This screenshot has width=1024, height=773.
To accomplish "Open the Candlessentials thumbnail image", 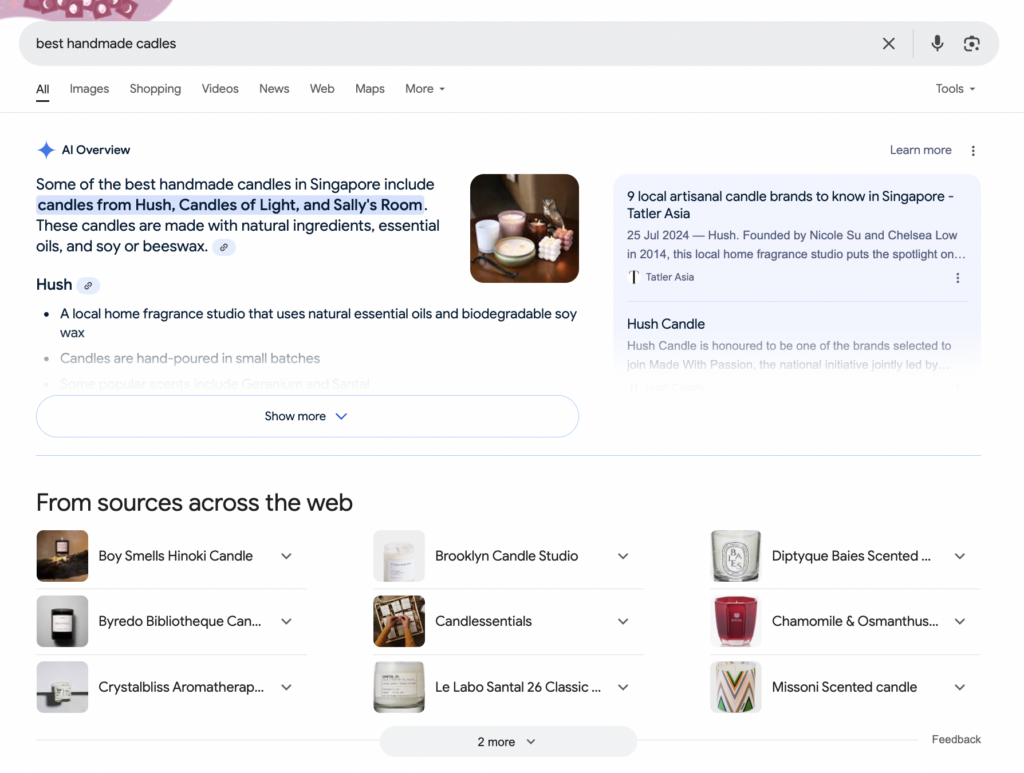I will 398,622.
